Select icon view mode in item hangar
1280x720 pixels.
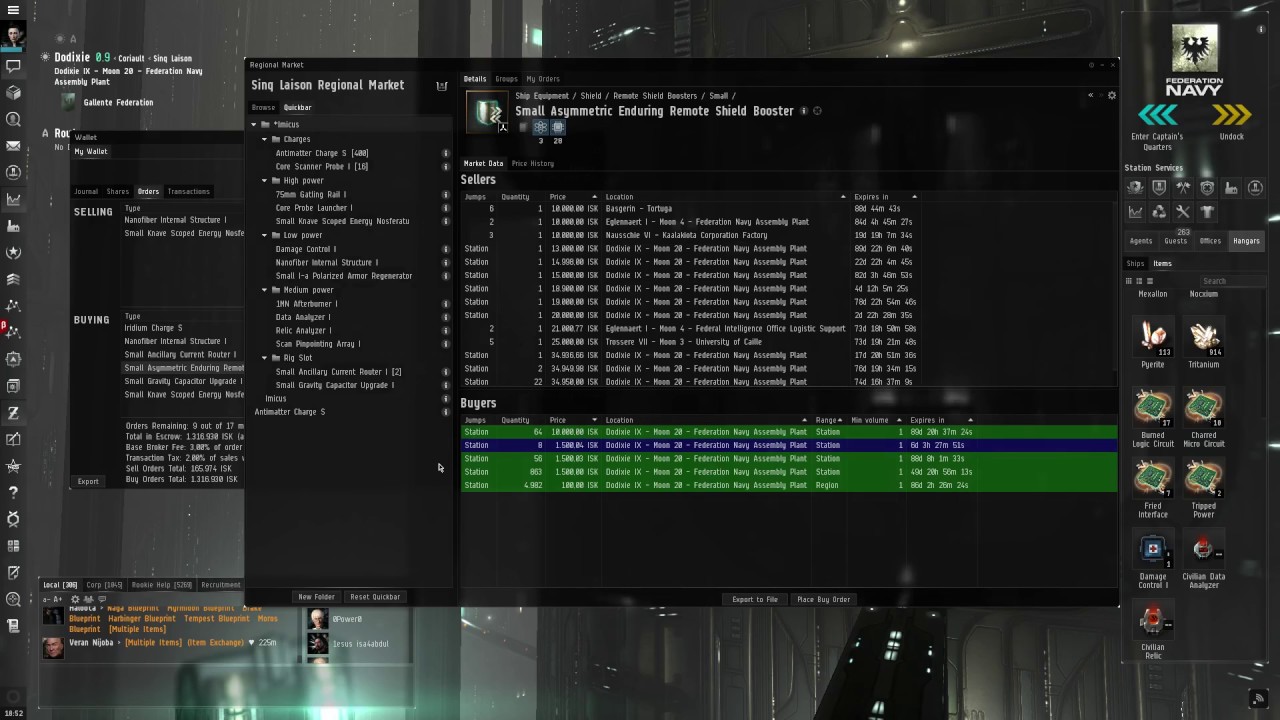[1130, 281]
